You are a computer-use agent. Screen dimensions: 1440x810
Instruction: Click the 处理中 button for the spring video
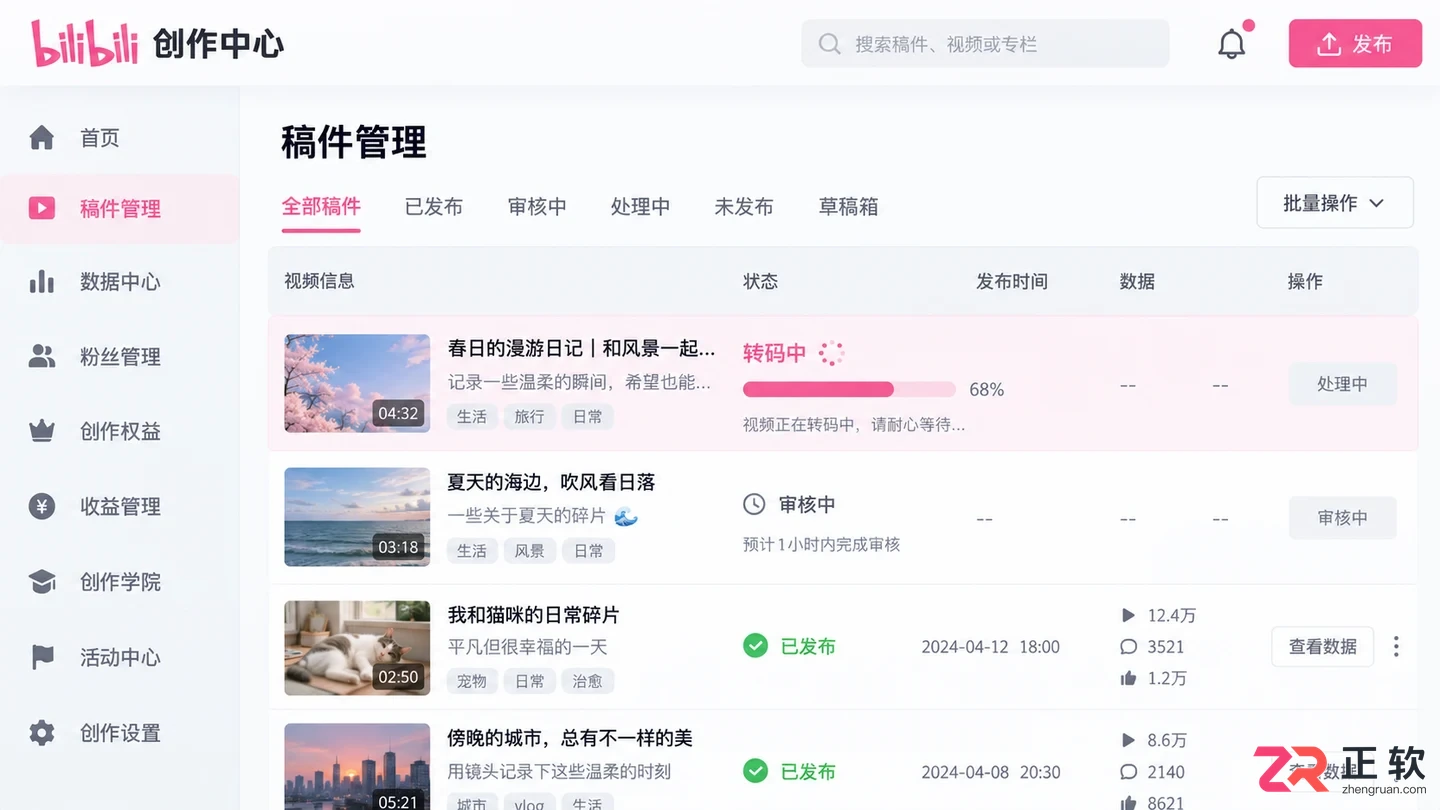[1342, 384]
